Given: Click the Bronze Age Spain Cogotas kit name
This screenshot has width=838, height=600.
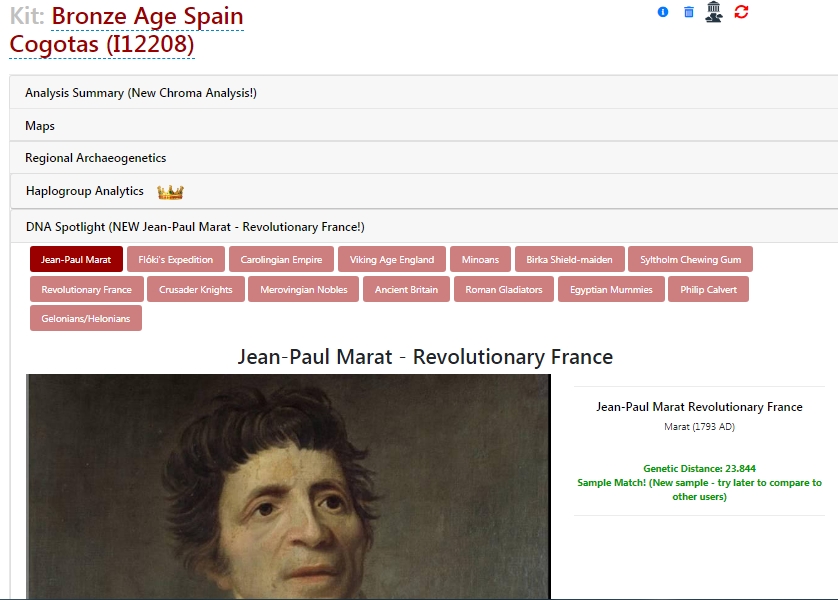Looking at the screenshot, I should (x=127, y=30).
